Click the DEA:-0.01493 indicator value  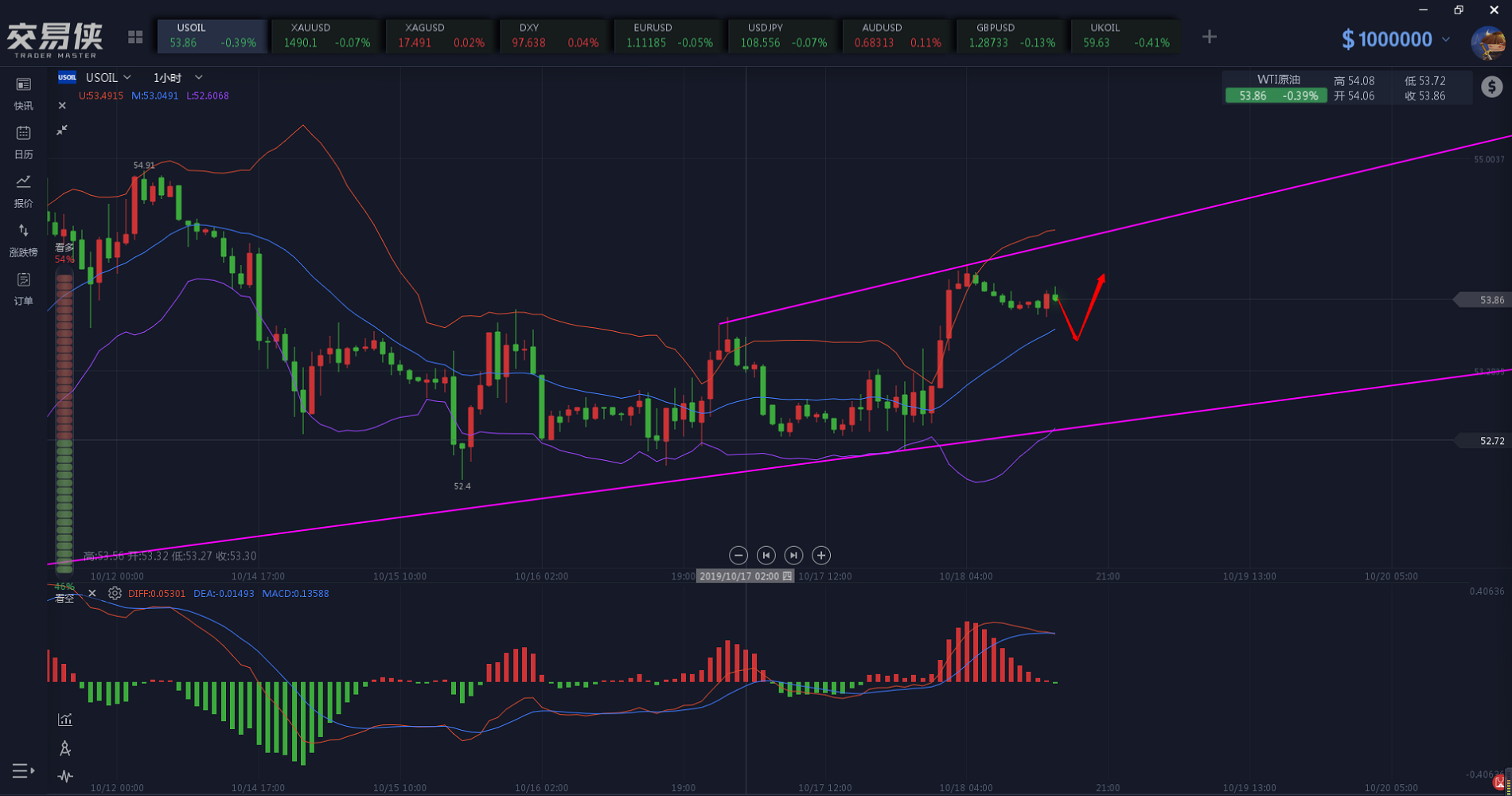pos(224,593)
